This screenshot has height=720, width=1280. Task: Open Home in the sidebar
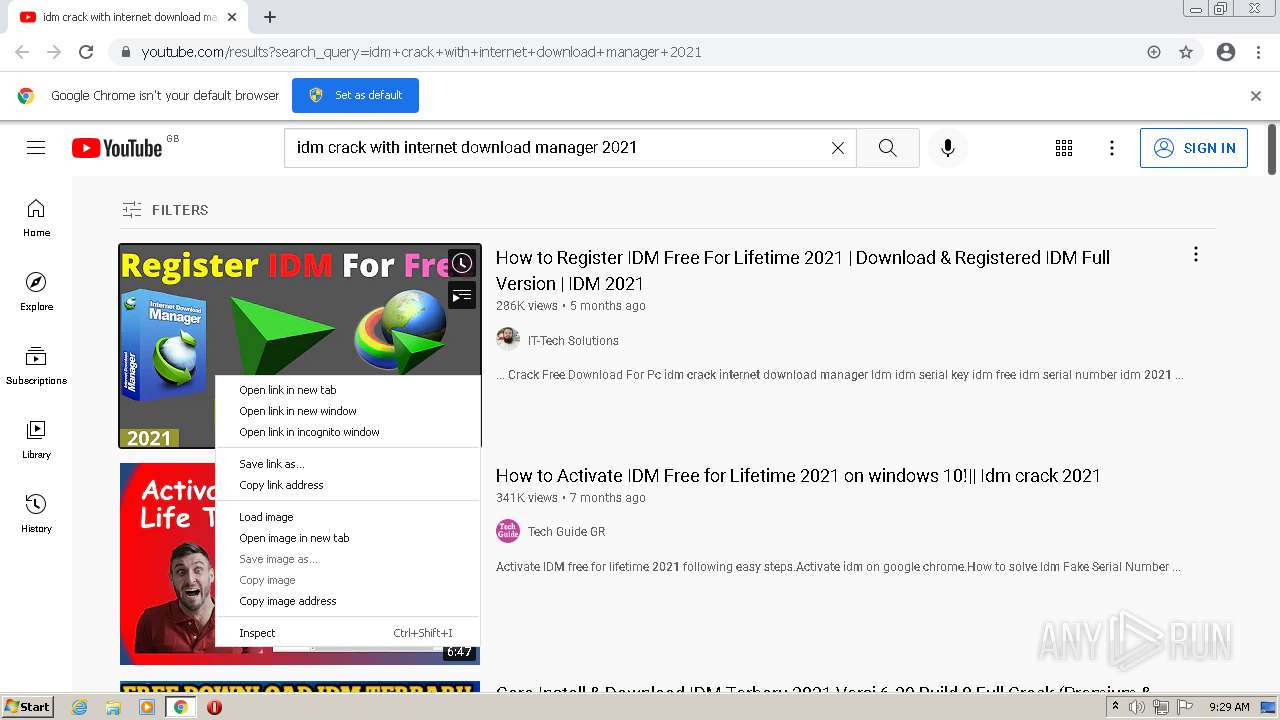pos(36,217)
